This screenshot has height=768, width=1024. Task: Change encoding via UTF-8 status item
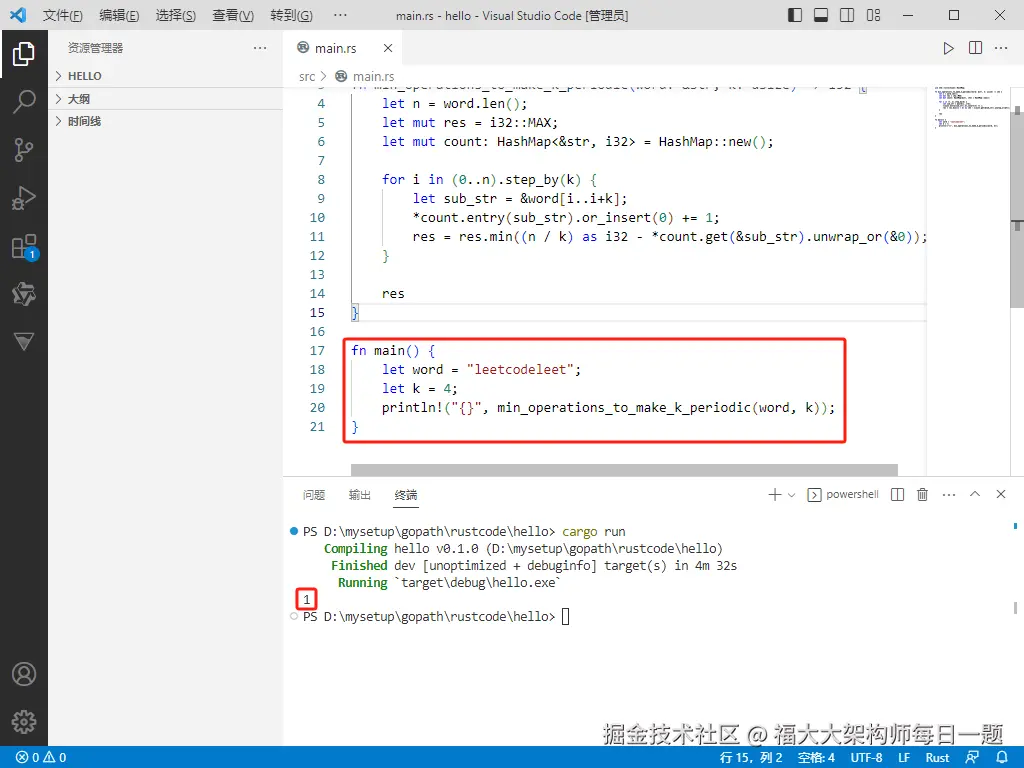pyautogui.click(x=866, y=758)
